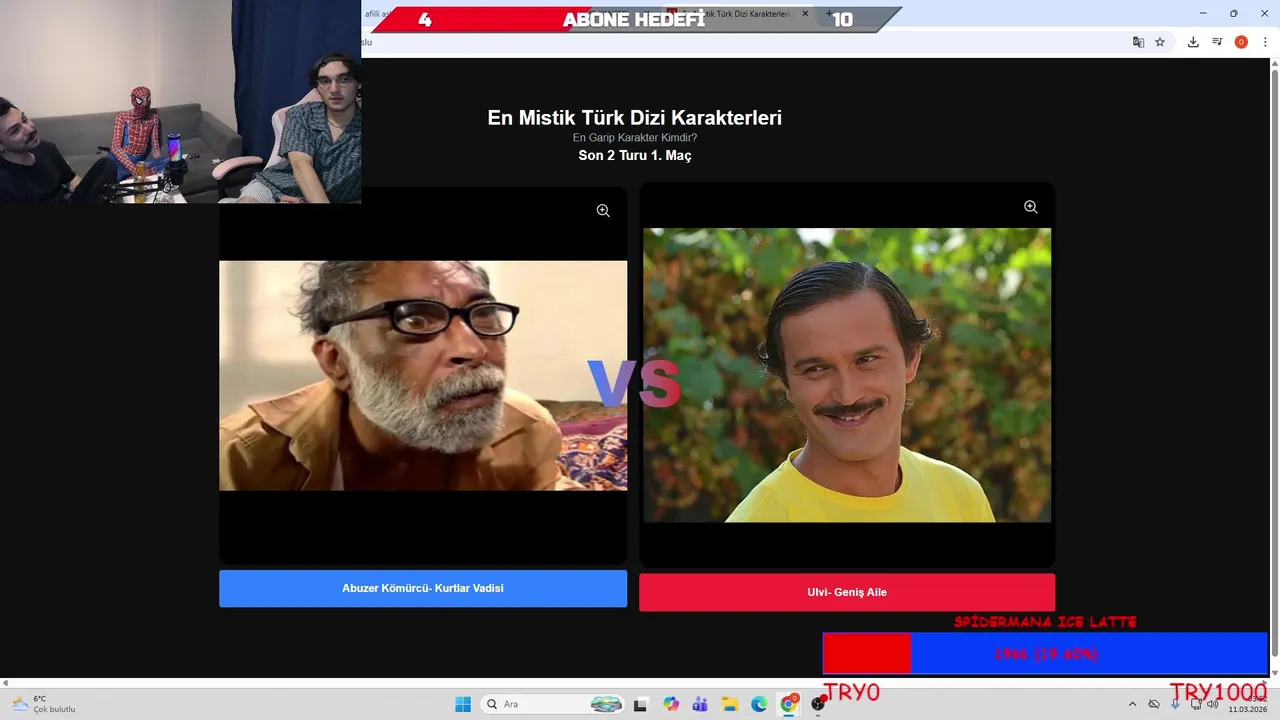Open Chrome translate page icon

[x=1138, y=42]
